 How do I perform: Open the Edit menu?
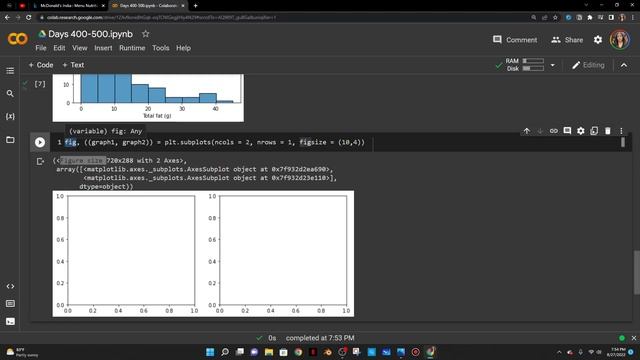point(59,48)
